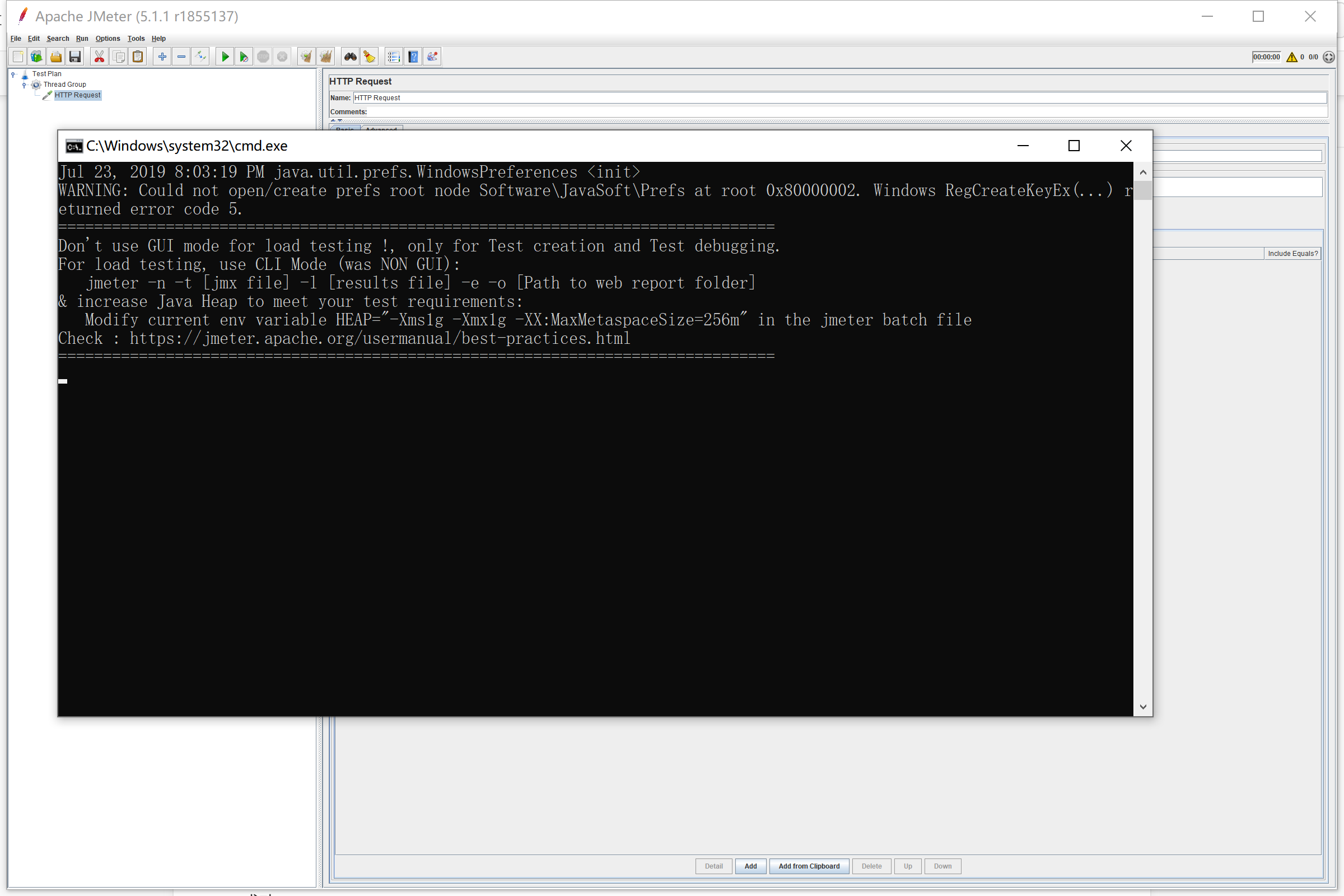
Task: Select HTTP Request in the test tree
Action: (x=78, y=95)
